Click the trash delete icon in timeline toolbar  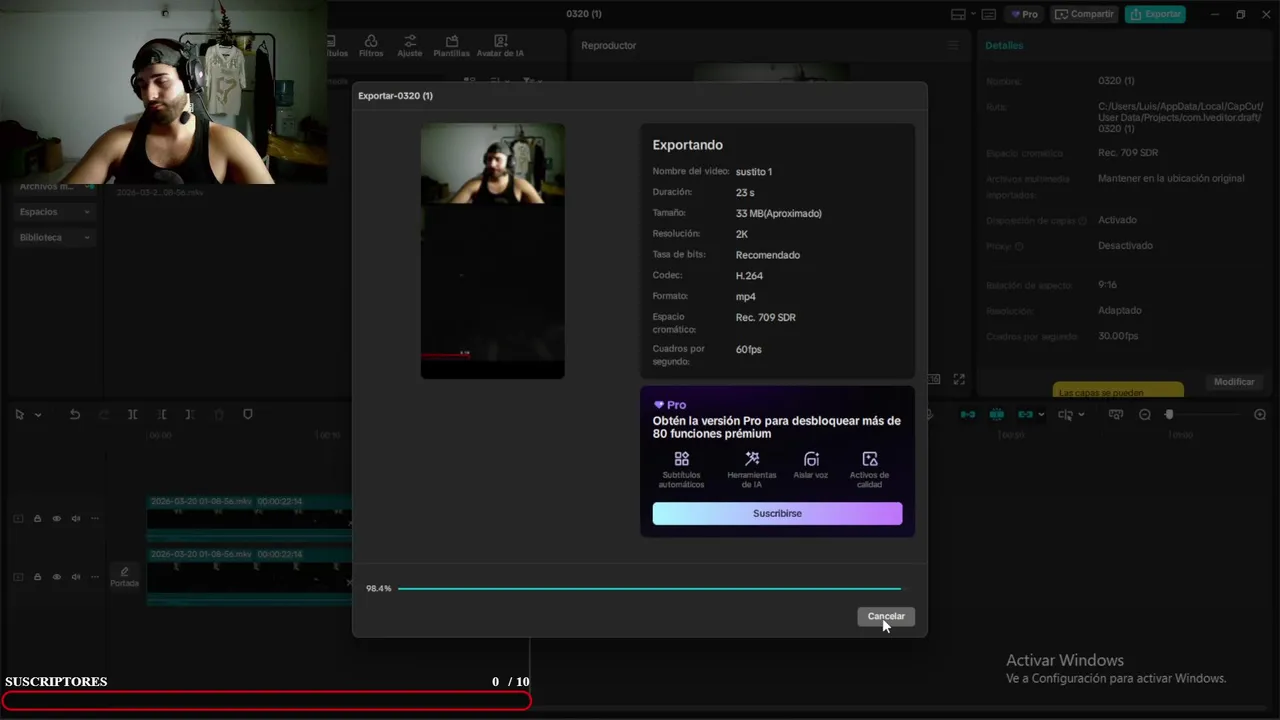pyautogui.click(x=219, y=414)
